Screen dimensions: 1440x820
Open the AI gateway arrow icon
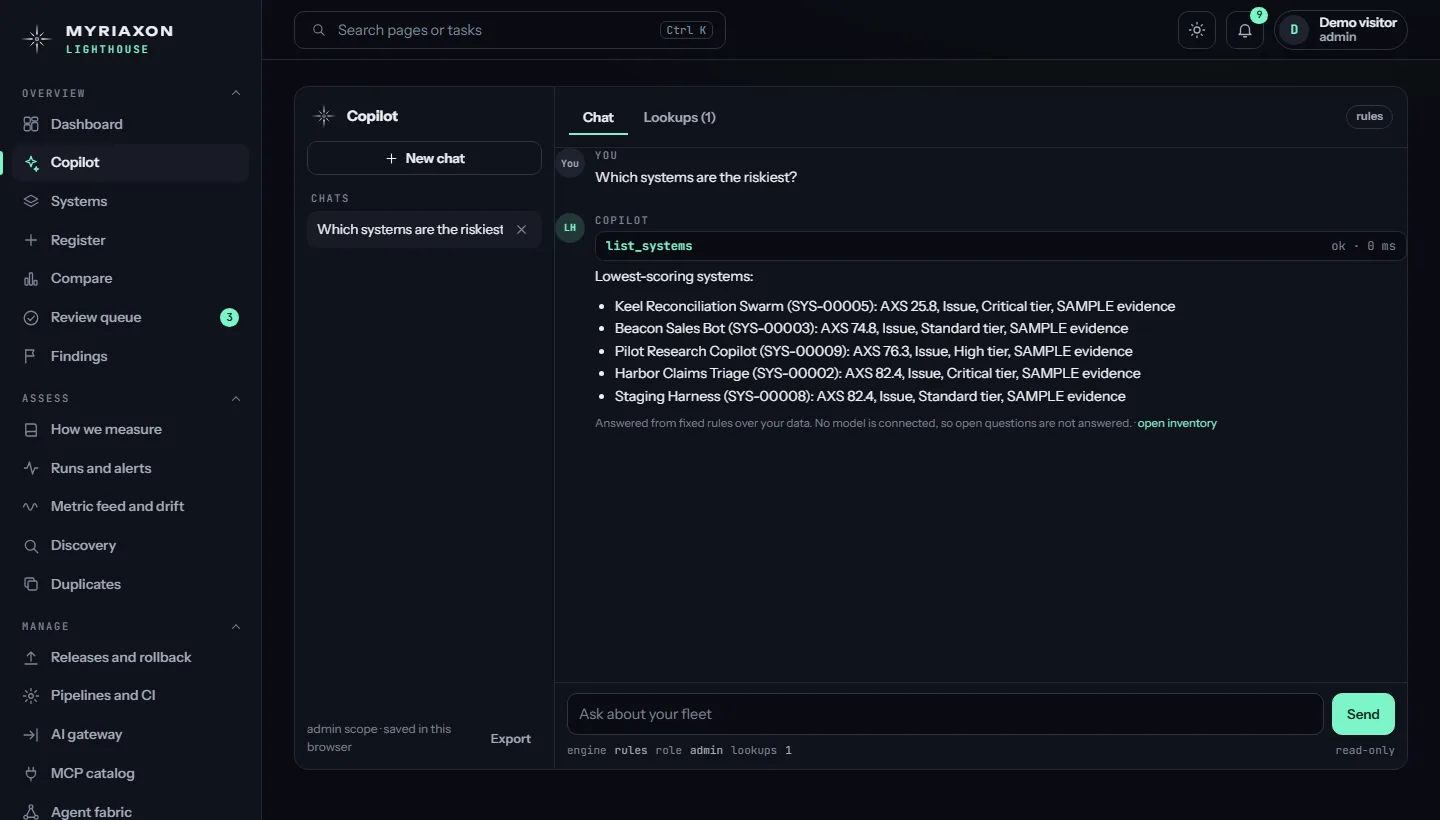pos(31,734)
